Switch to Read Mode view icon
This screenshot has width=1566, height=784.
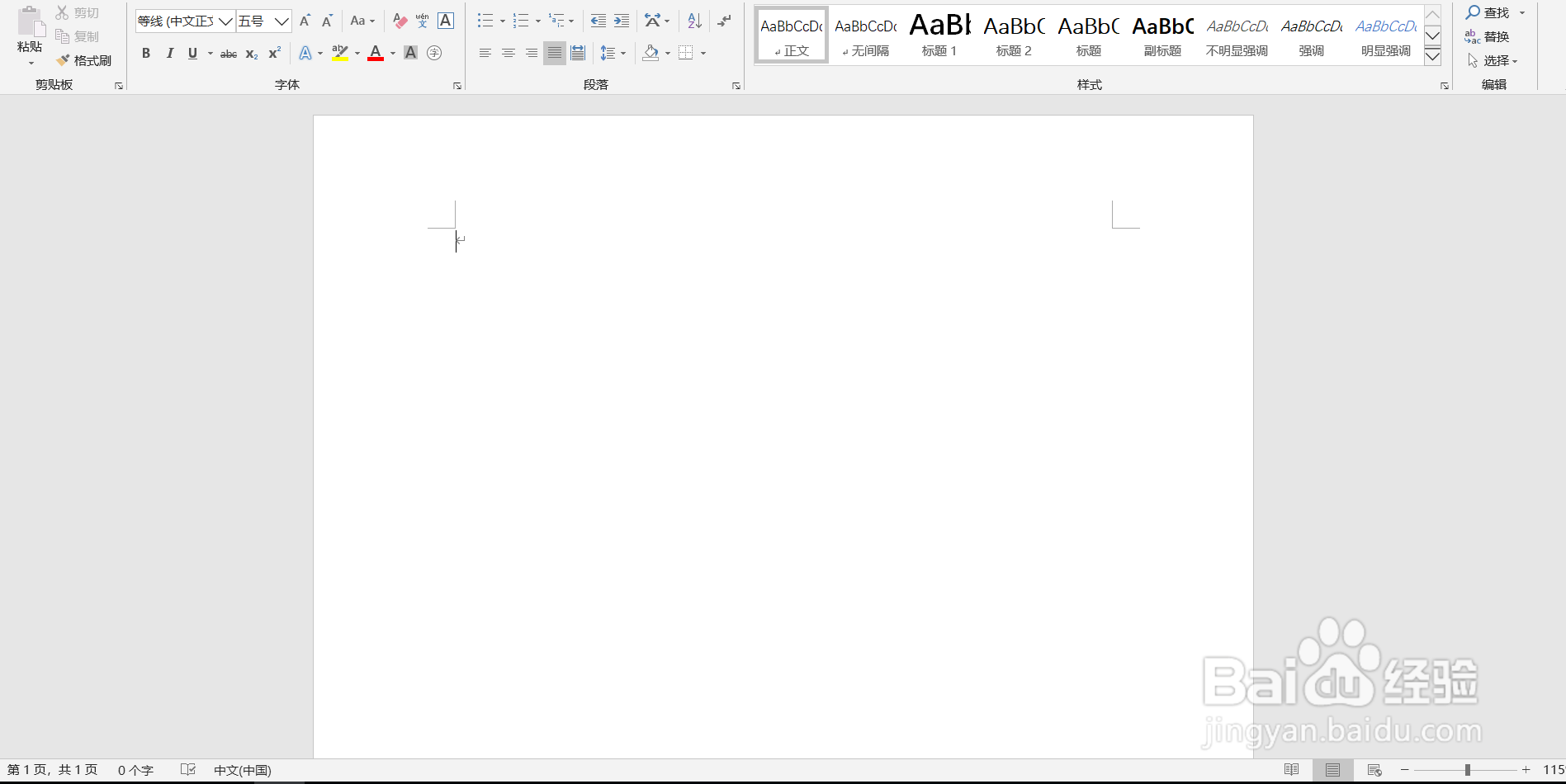tap(1292, 770)
